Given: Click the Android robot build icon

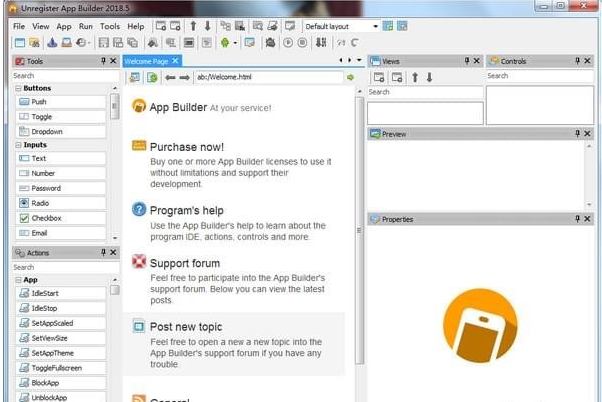Looking at the screenshot, I should click(225, 43).
